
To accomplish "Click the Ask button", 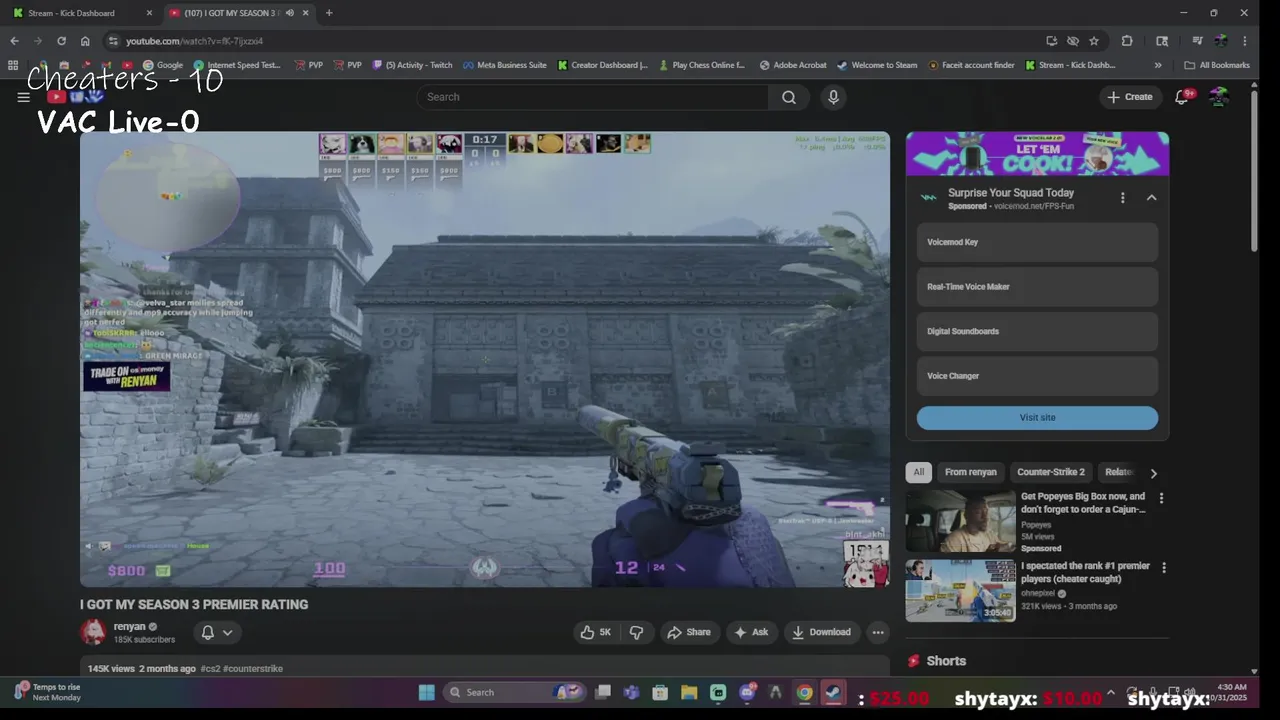I will pyautogui.click(x=751, y=632).
